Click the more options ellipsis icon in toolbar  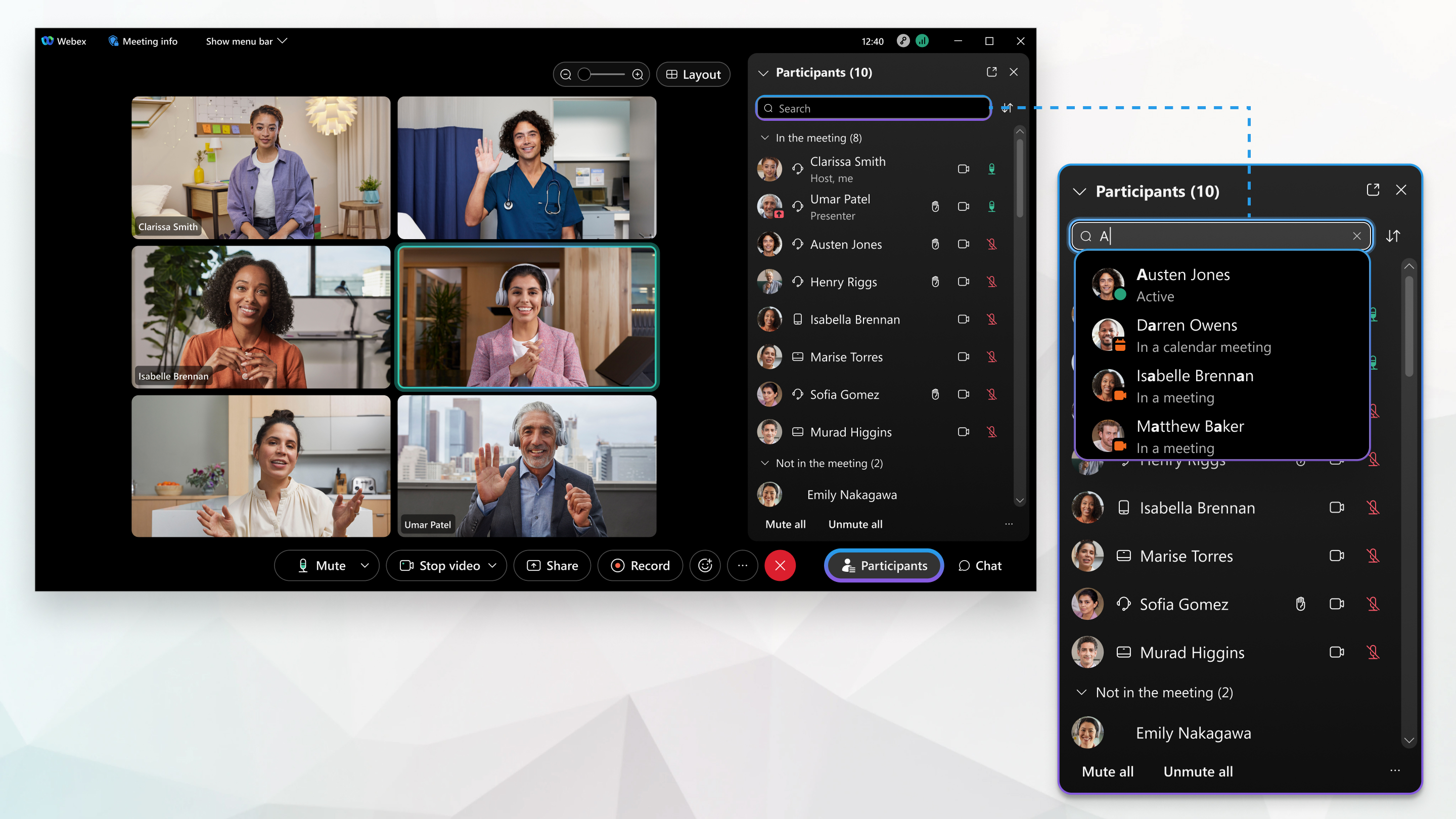click(743, 565)
